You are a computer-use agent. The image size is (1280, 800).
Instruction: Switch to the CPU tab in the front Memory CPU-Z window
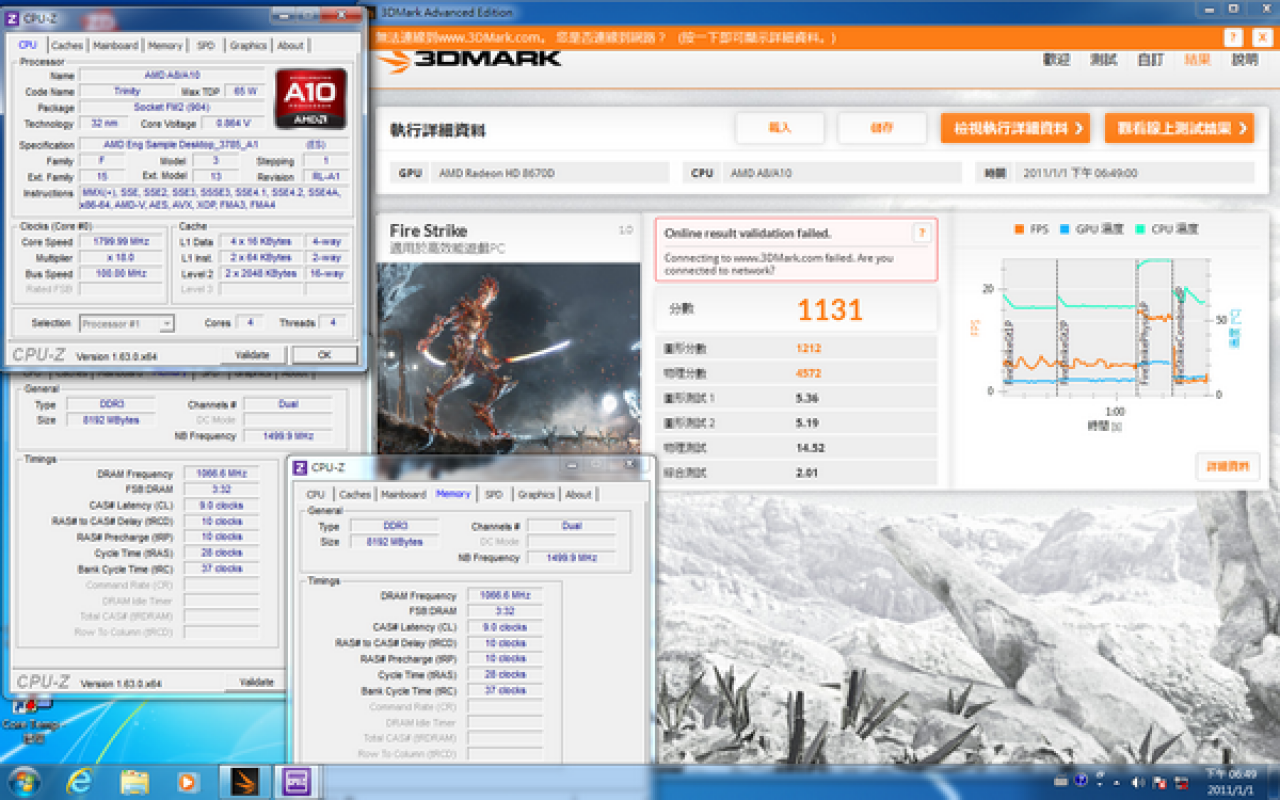pos(316,494)
